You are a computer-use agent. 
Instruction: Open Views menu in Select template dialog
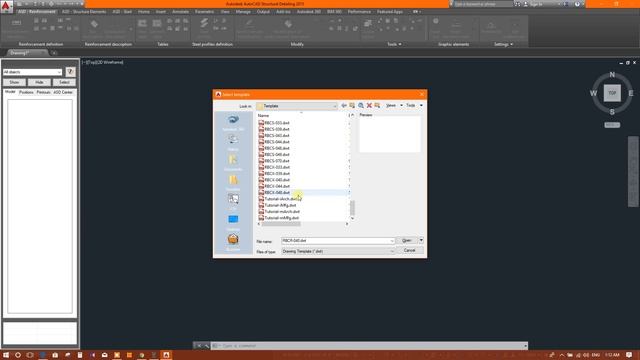[394, 106]
